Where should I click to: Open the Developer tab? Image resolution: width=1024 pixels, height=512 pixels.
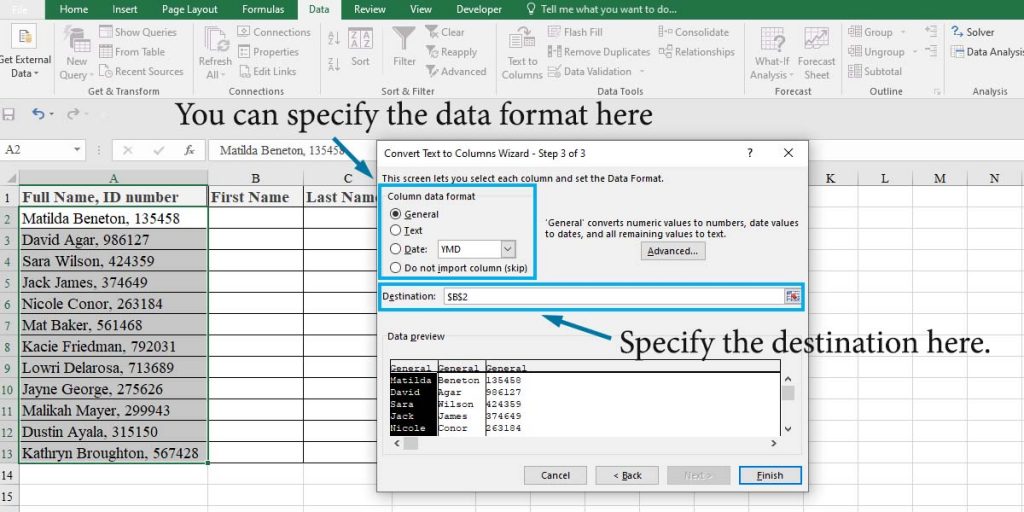(x=479, y=9)
